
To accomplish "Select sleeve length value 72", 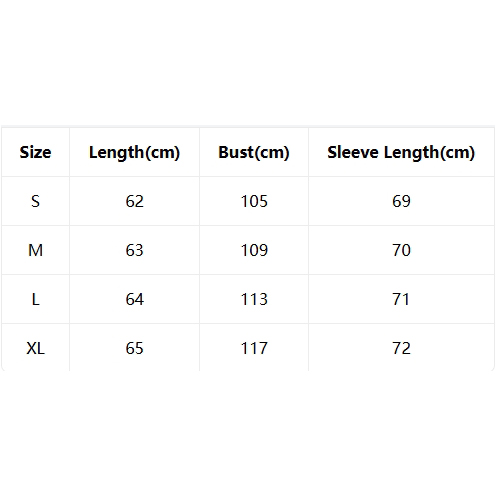I will pyautogui.click(x=401, y=348).
